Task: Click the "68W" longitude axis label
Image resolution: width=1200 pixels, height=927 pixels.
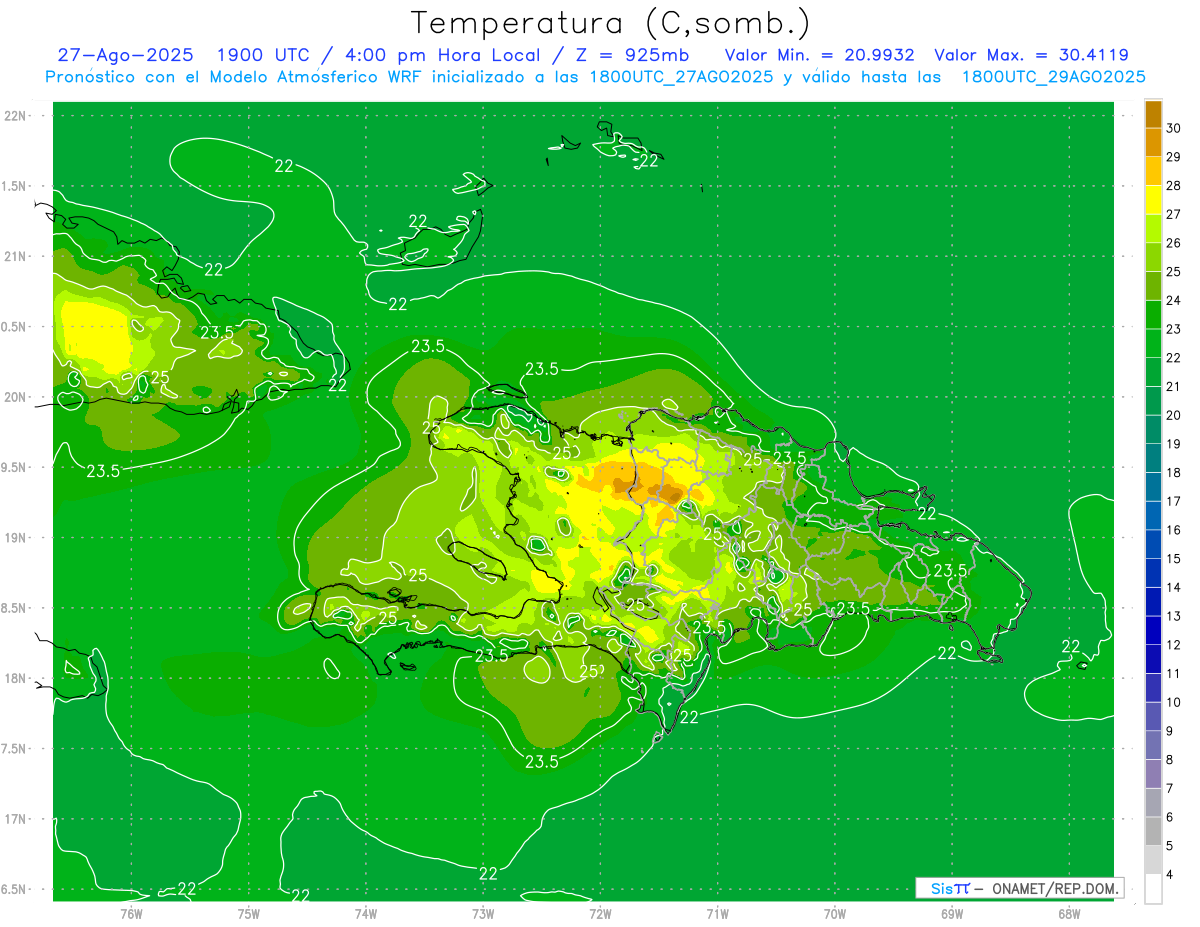Action: [1069, 913]
